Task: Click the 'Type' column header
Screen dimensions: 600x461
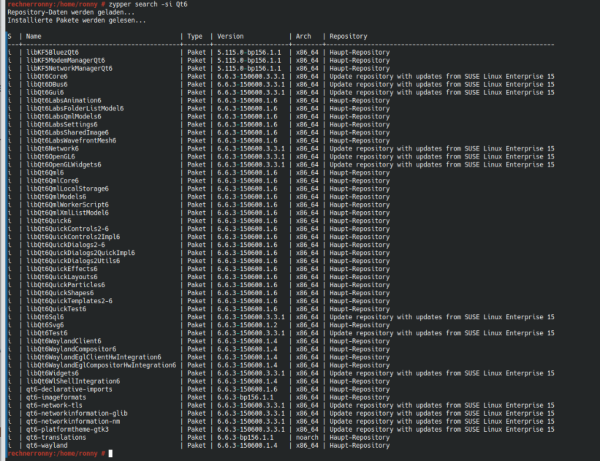Action: (x=195, y=36)
